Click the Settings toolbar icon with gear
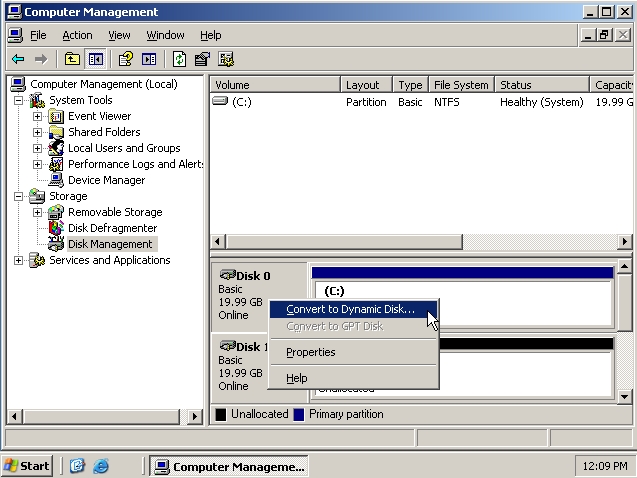 226,59
